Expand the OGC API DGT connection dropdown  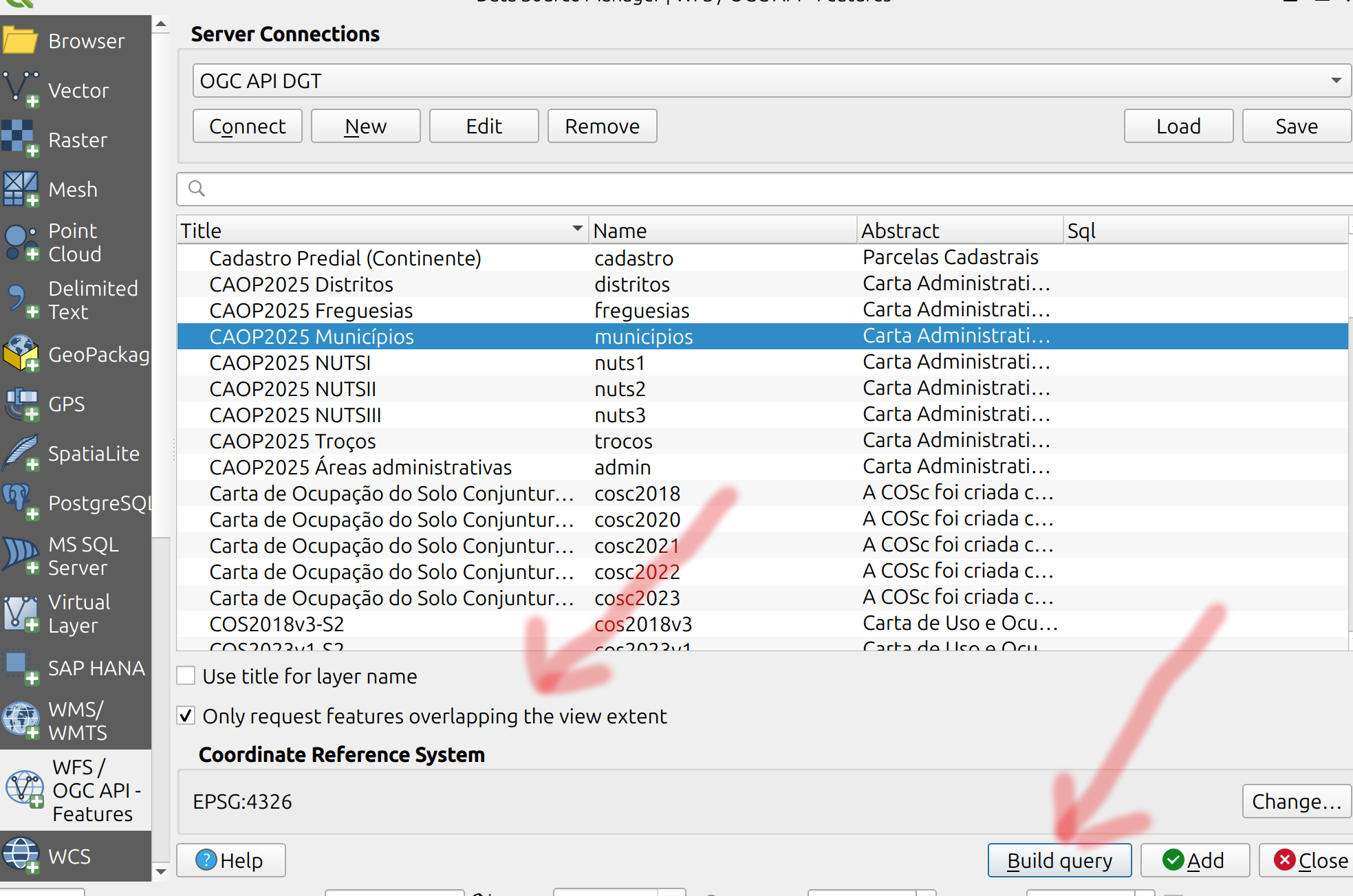[1336, 81]
